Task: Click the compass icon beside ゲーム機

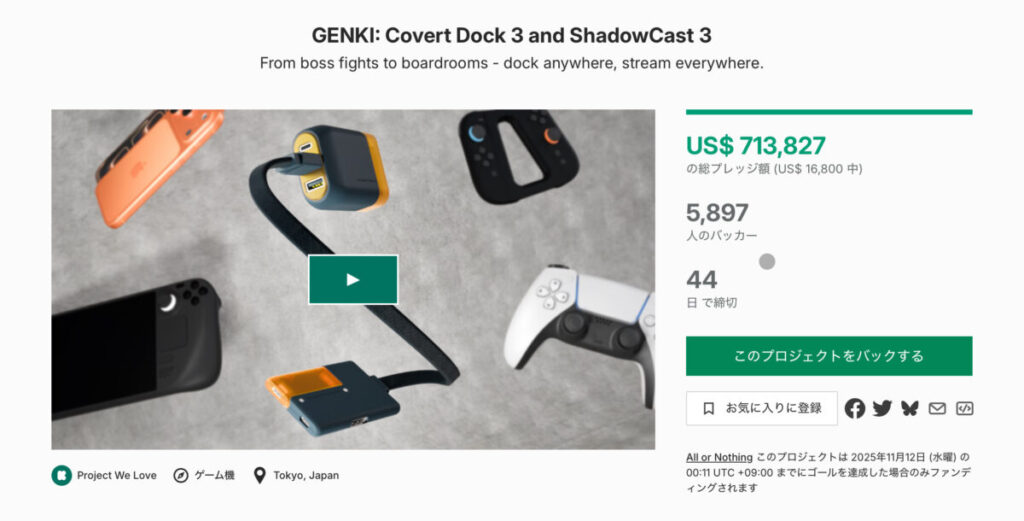Action: click(x=181, y=475)
